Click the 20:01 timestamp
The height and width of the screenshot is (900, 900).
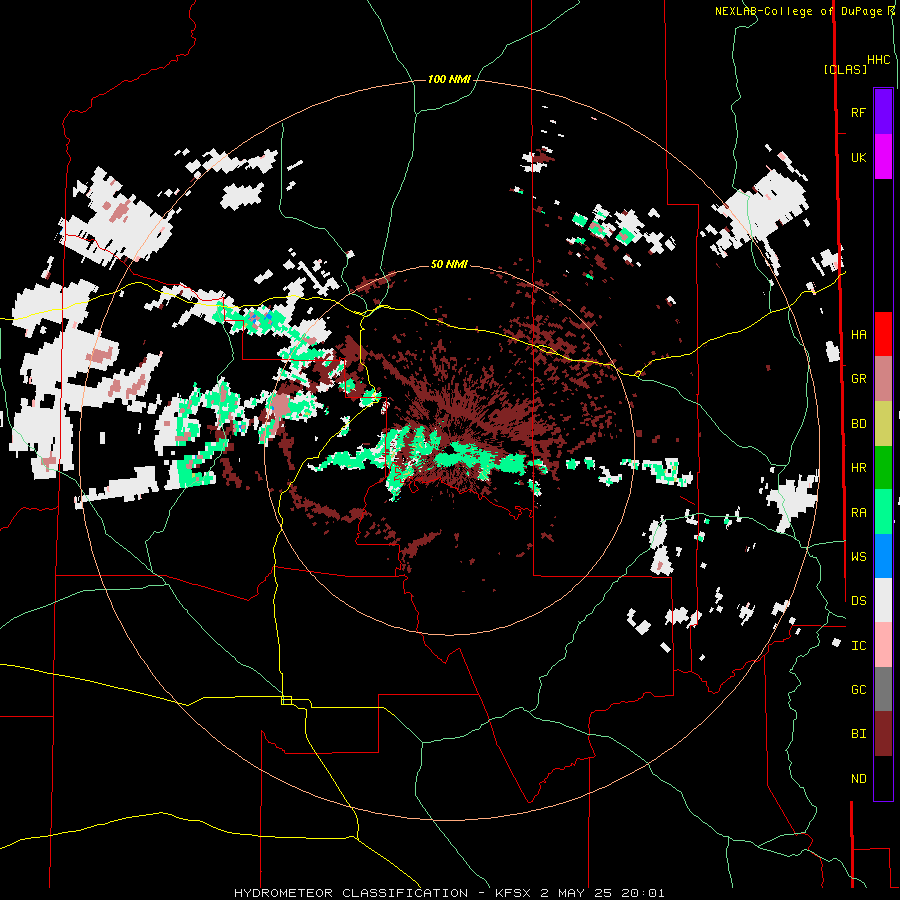coord(642,893)
